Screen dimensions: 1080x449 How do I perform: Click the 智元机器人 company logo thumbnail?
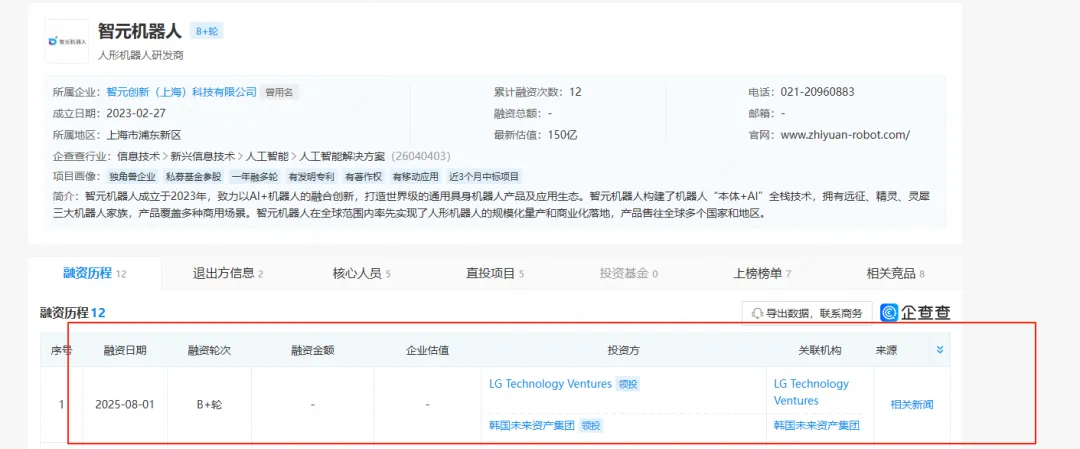67,41
